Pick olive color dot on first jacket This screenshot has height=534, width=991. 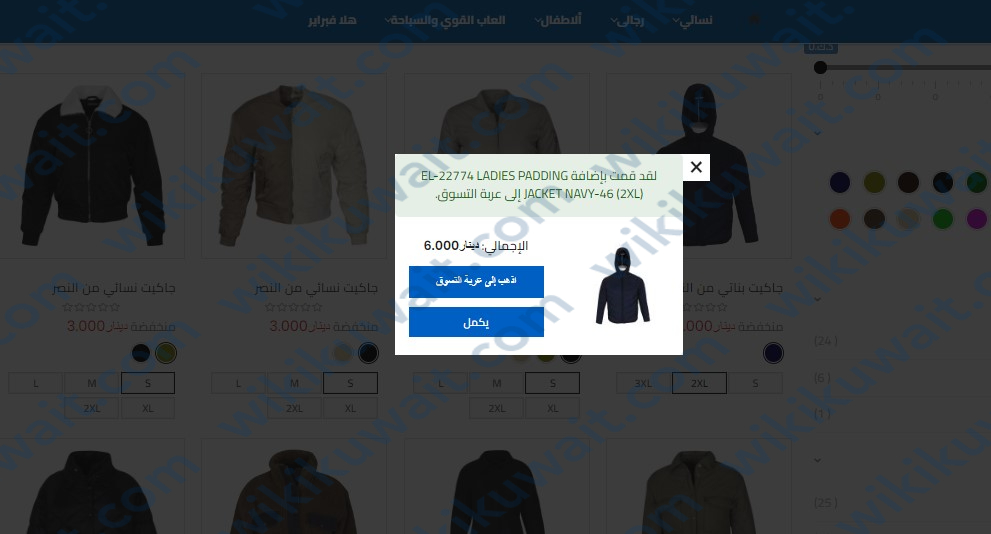click(166, 353)
